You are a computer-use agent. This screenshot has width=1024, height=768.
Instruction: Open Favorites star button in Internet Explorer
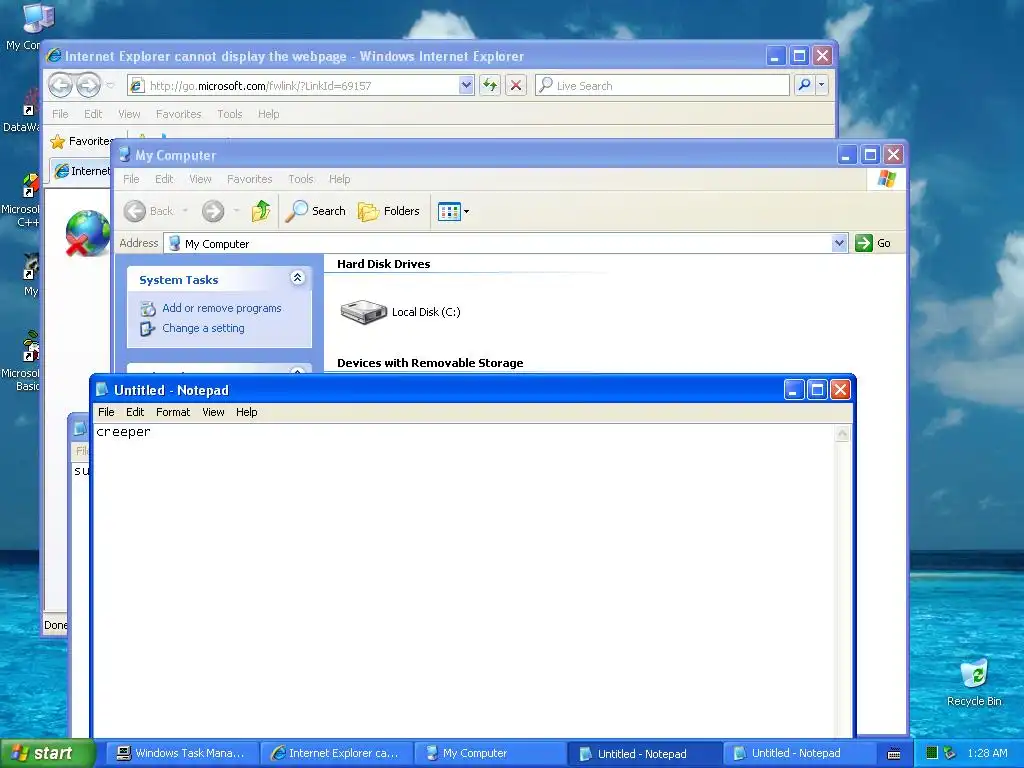[82, 141]
